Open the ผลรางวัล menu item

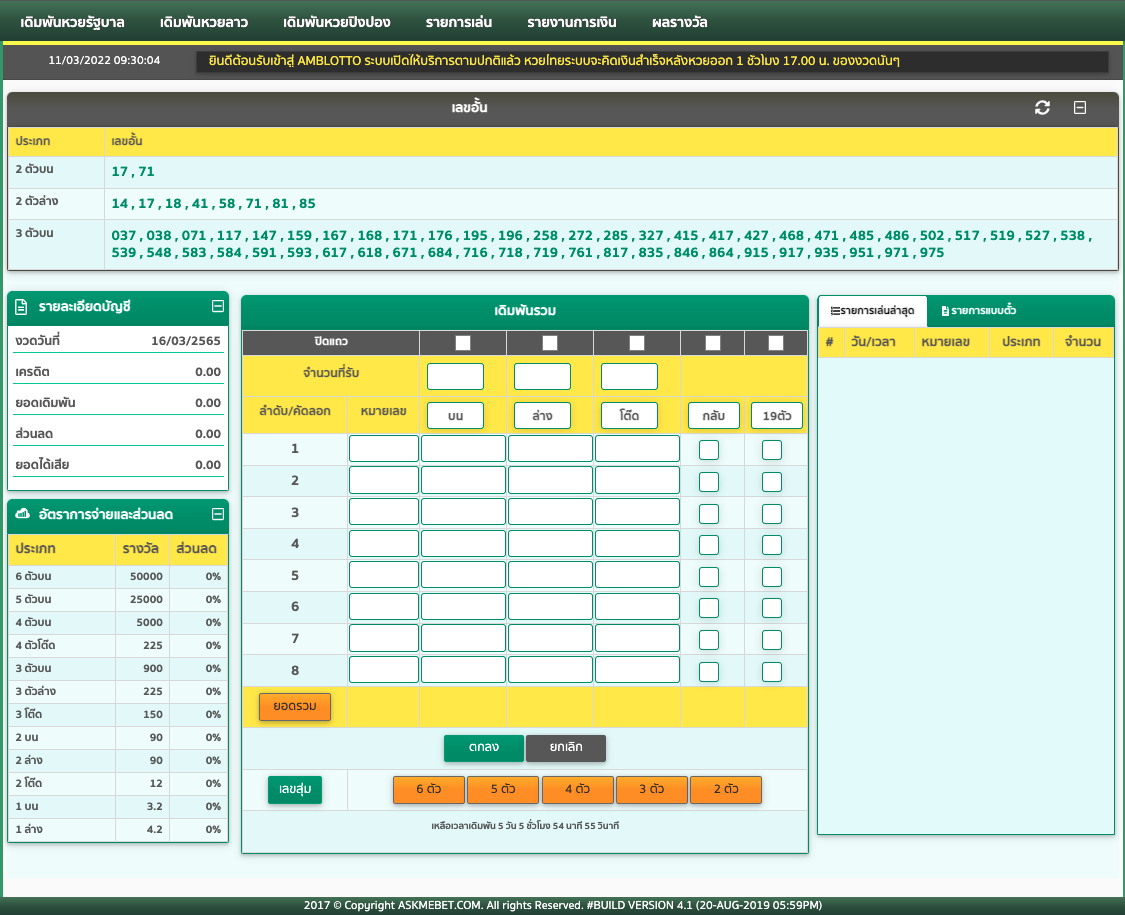pyautogui.click(x=679, y=22)
